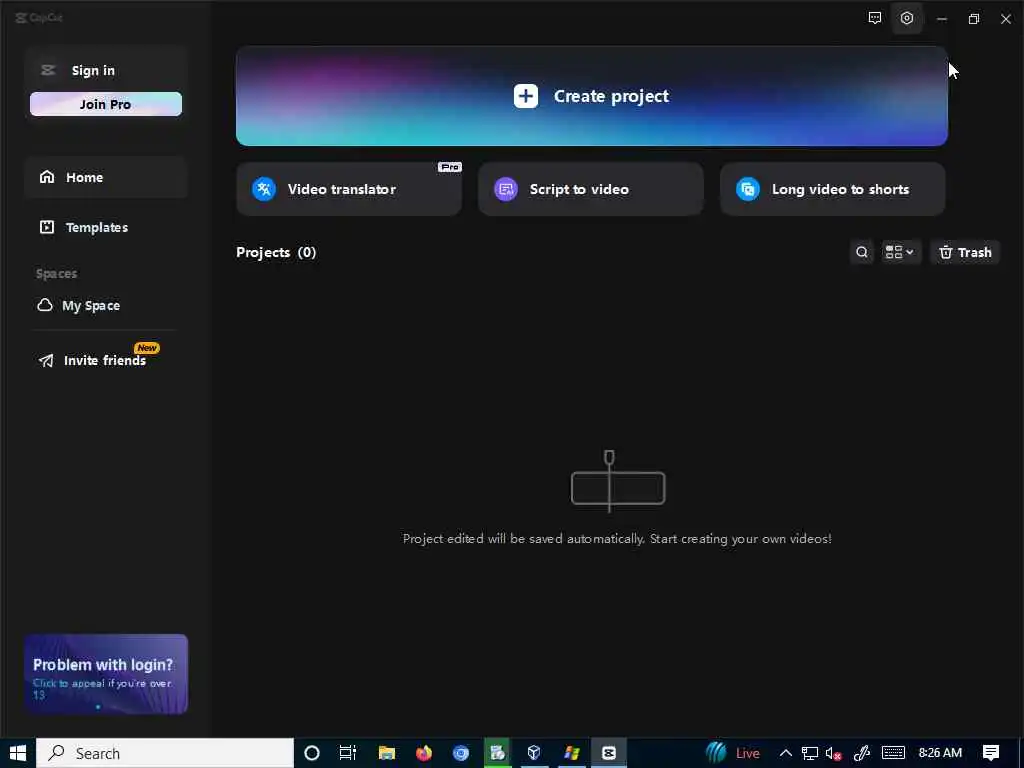Click the Problem with login banner

click(x=106, y=674)
